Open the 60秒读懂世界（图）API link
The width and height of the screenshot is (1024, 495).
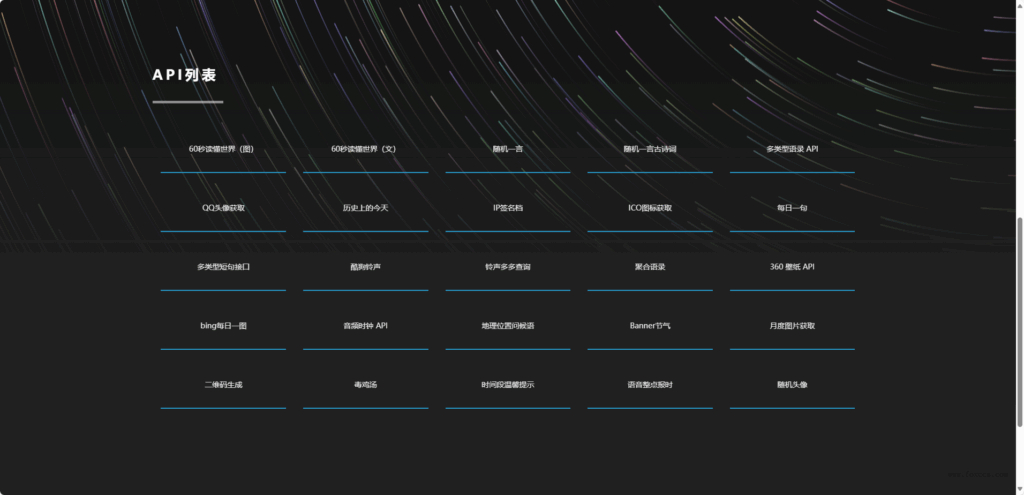click(x=223, y=149)
